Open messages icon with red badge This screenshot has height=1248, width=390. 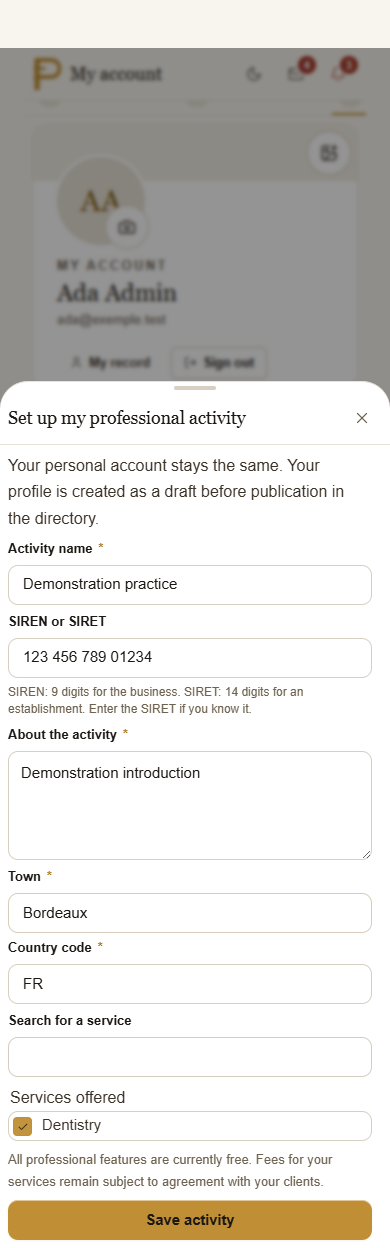297,73
